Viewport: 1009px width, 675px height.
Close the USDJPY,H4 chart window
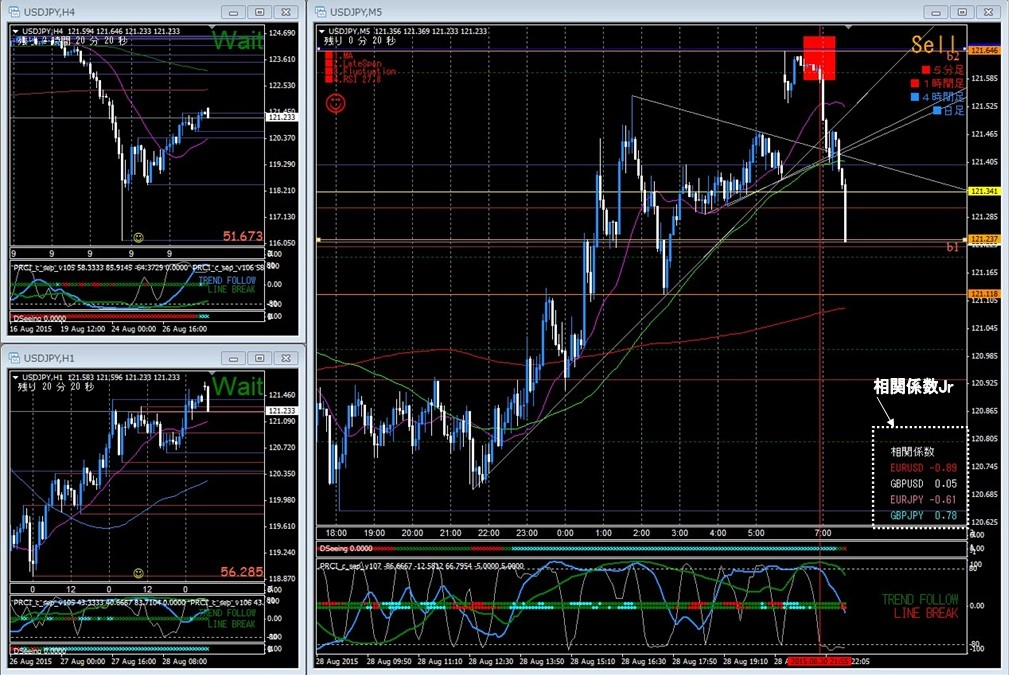(286, 12)
